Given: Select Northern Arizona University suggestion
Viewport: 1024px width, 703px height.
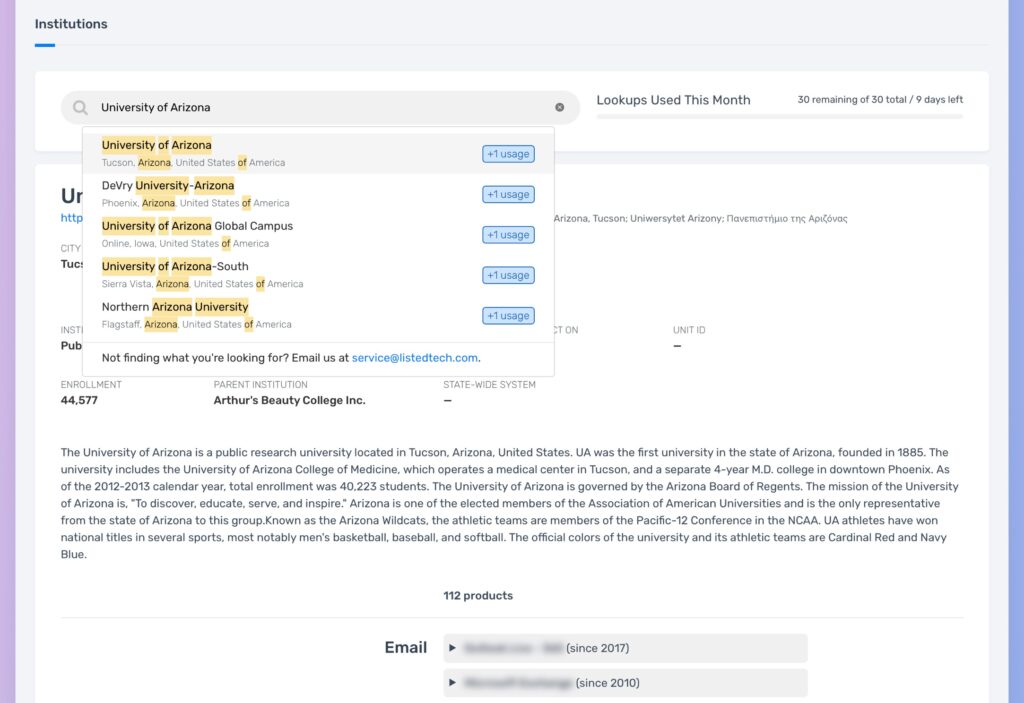Looking at the screenshot, I should coord(318,316).
